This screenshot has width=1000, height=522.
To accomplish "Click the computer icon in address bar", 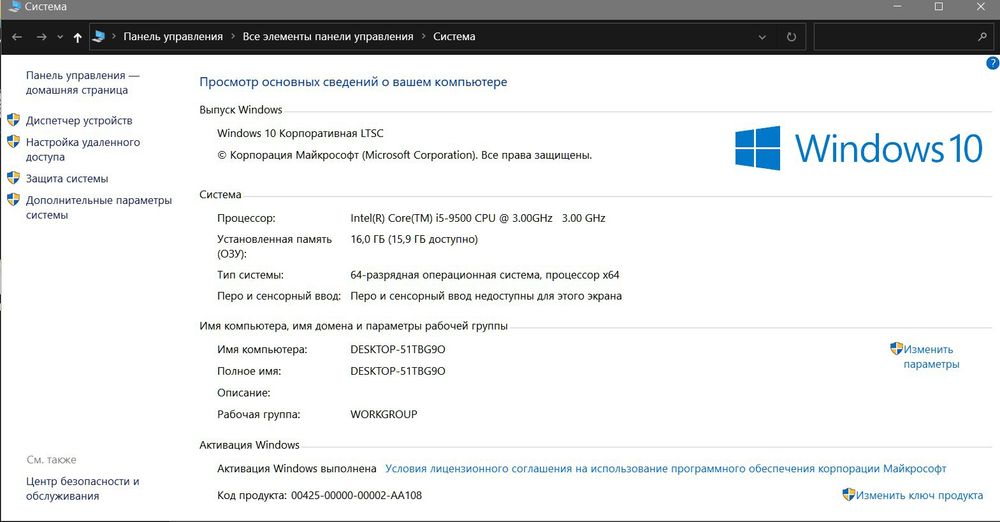I will pyautogui.click(x=98, y=36).
